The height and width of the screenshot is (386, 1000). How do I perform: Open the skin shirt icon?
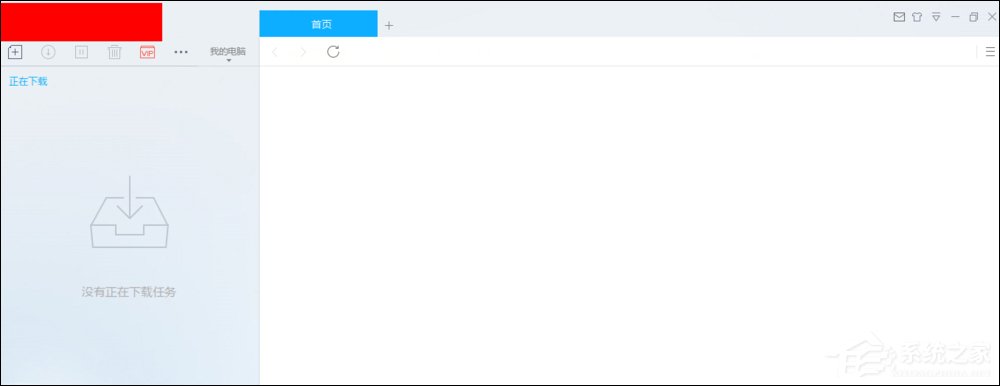coord(917,17)
